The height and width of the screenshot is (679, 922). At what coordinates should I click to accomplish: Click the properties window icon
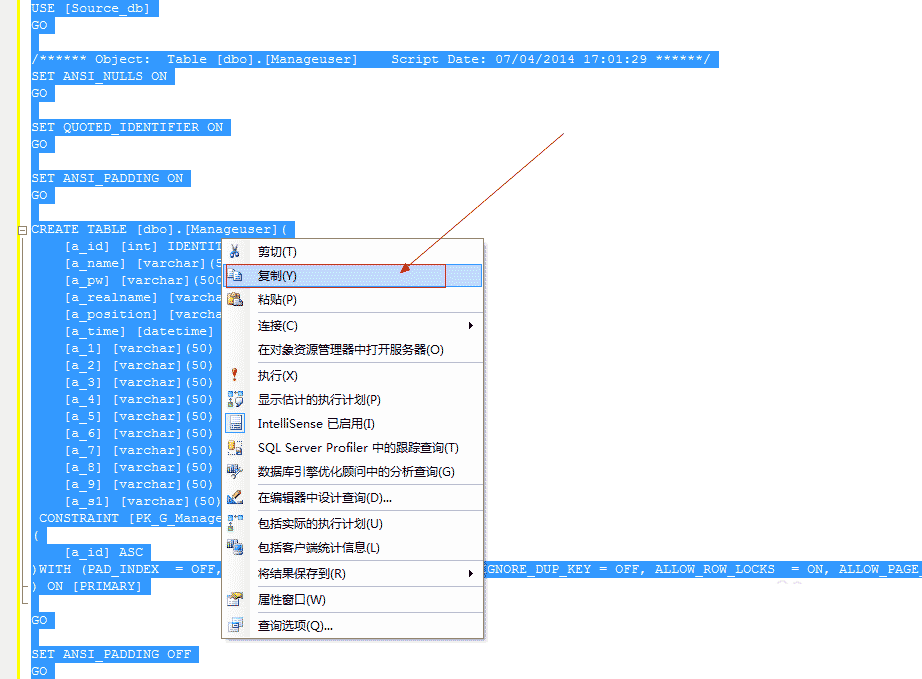(x=235, y=600)
